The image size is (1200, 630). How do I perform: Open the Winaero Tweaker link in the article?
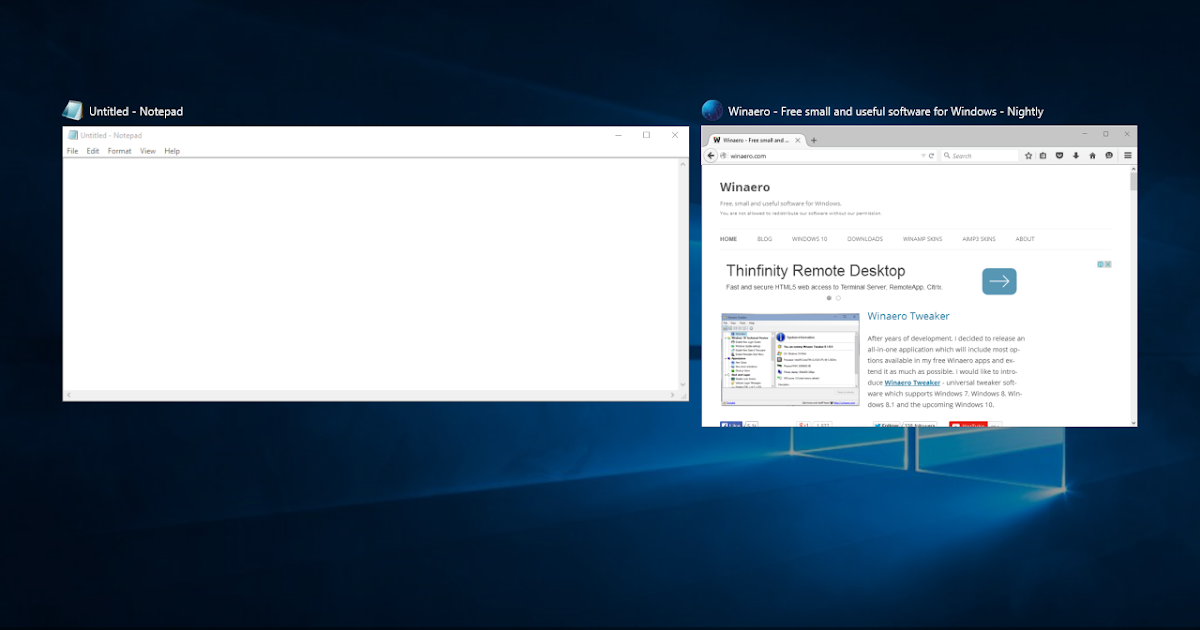[912, 382]
